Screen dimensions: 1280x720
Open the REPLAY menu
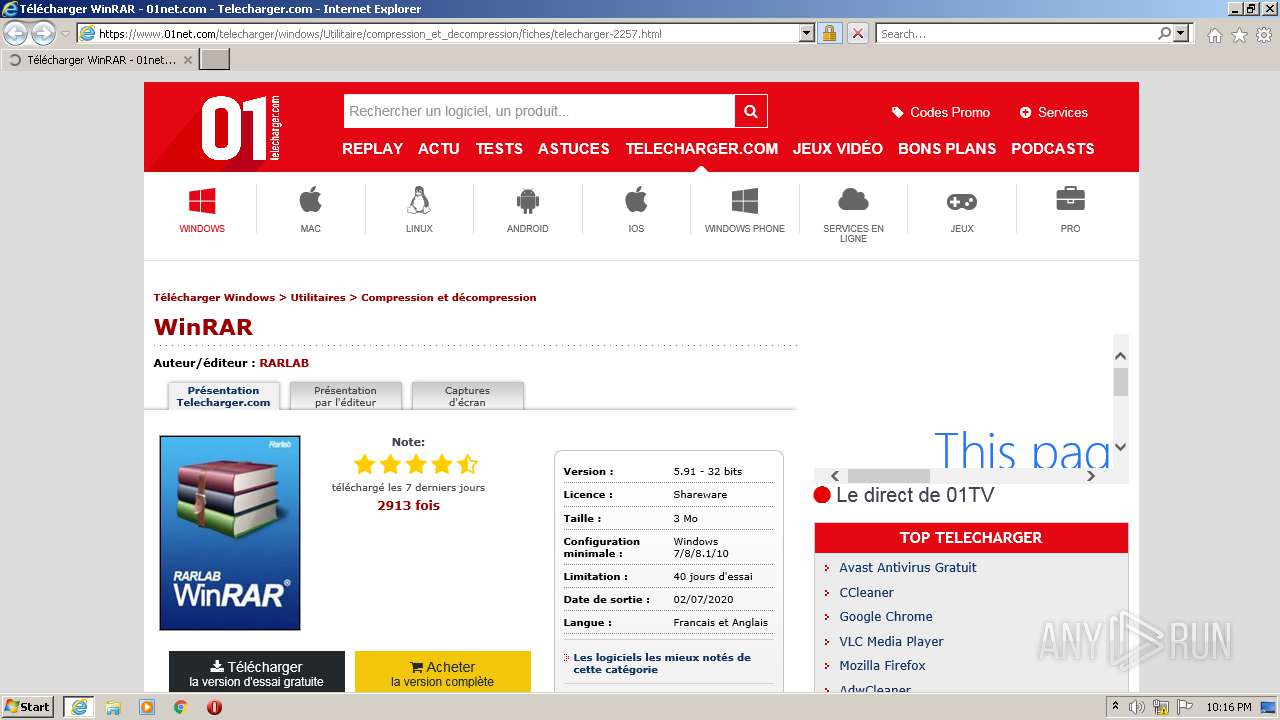tap(372, 148)
